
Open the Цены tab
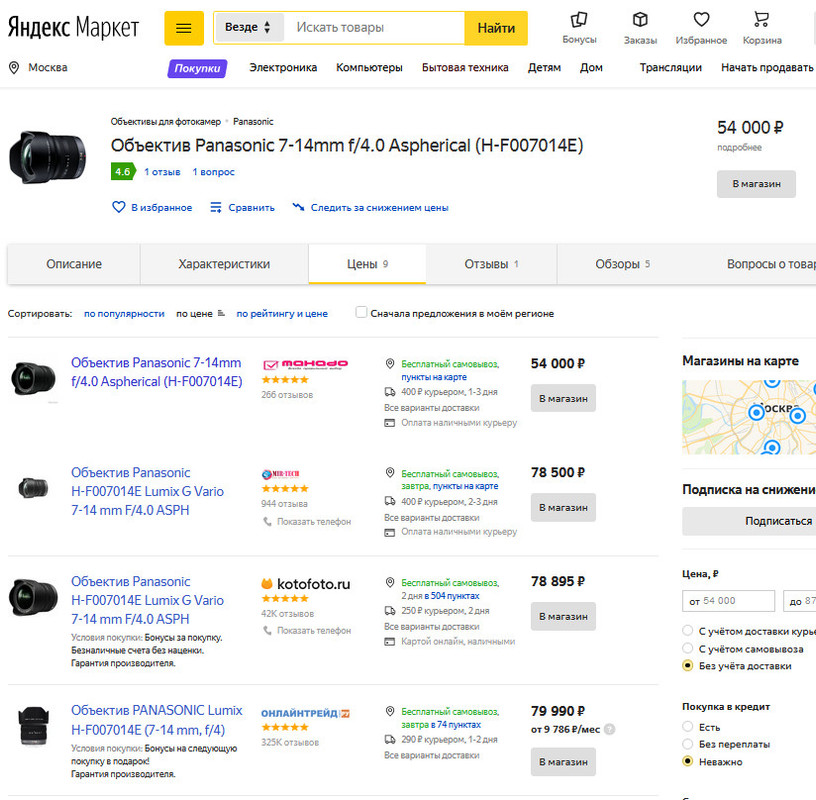click(367, 264)
